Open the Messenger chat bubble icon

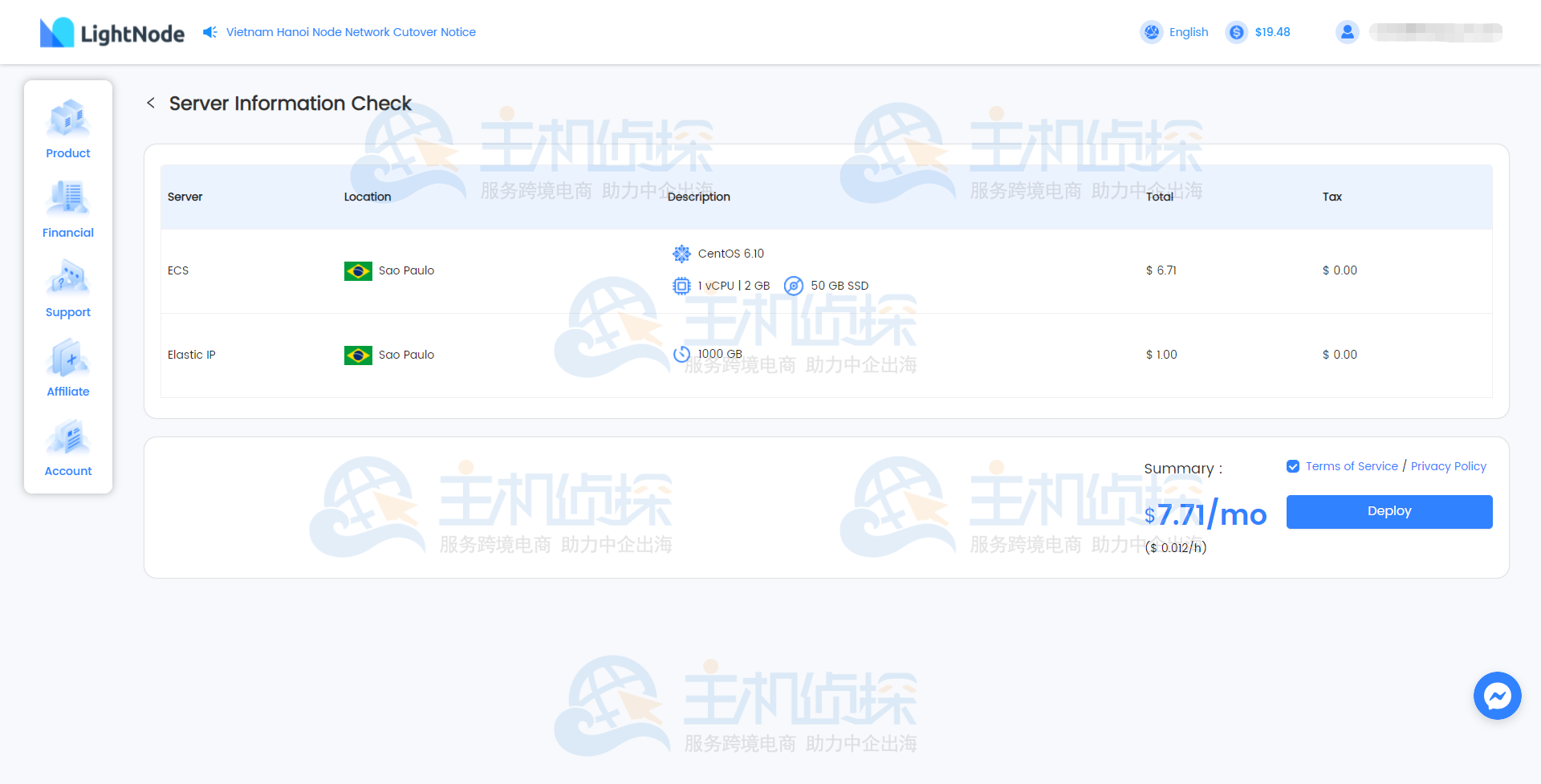coord(1498,696)
